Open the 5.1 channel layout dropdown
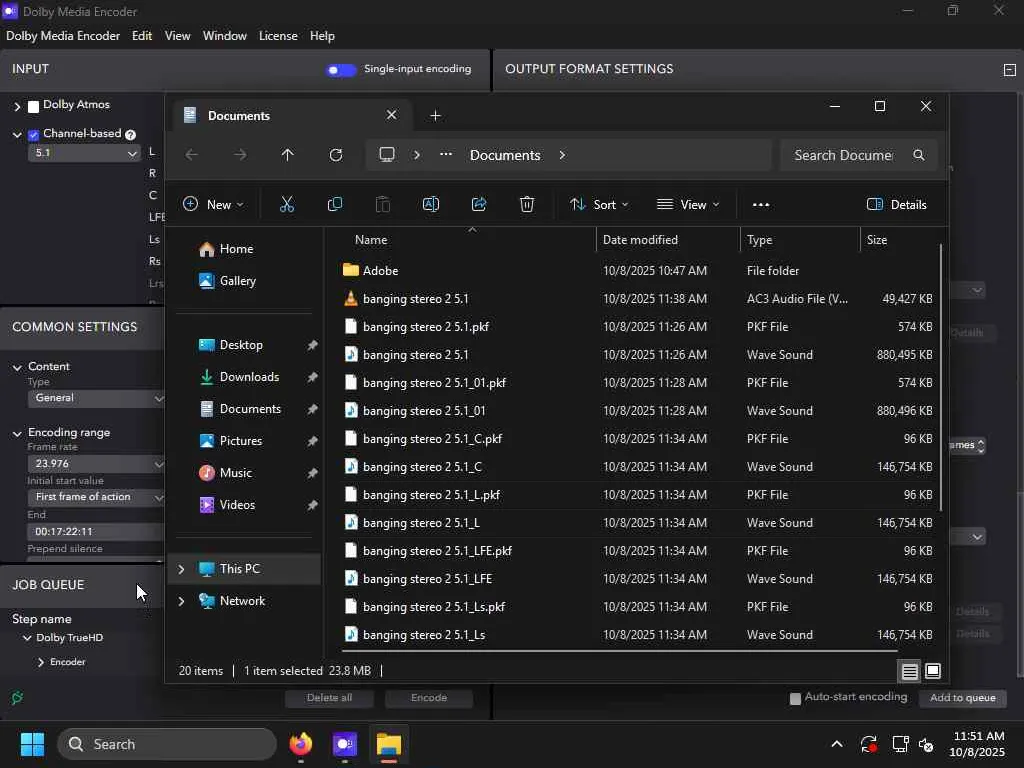1024x768 pixels. coord(84,153)
